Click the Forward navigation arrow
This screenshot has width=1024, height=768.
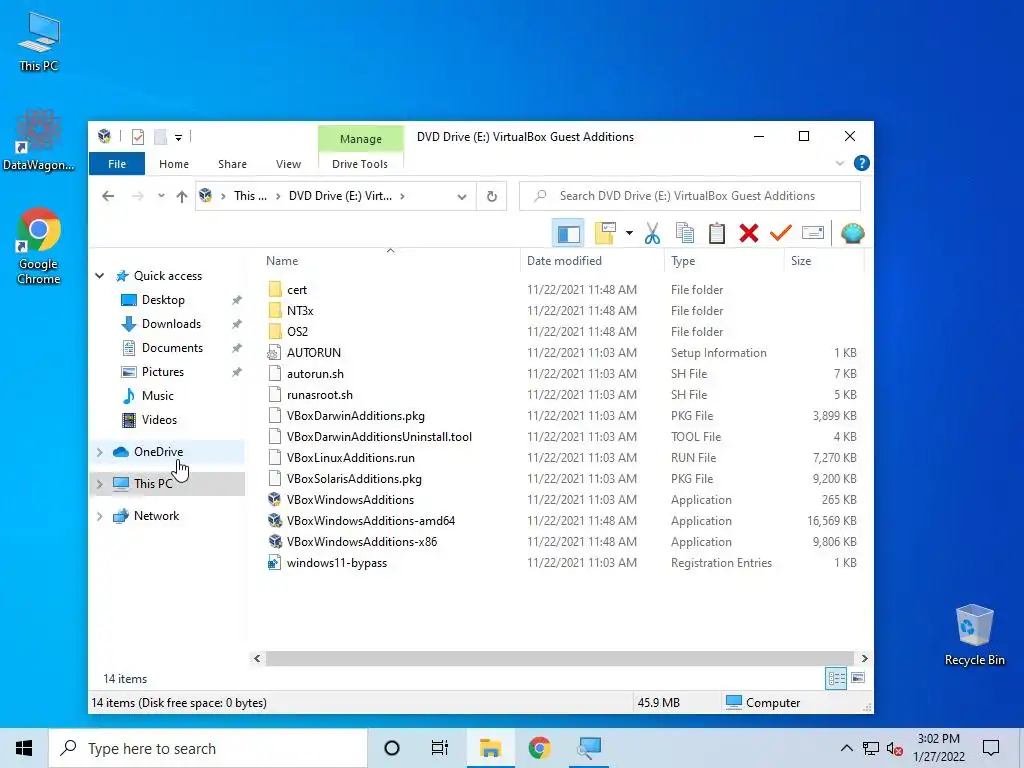137,196
